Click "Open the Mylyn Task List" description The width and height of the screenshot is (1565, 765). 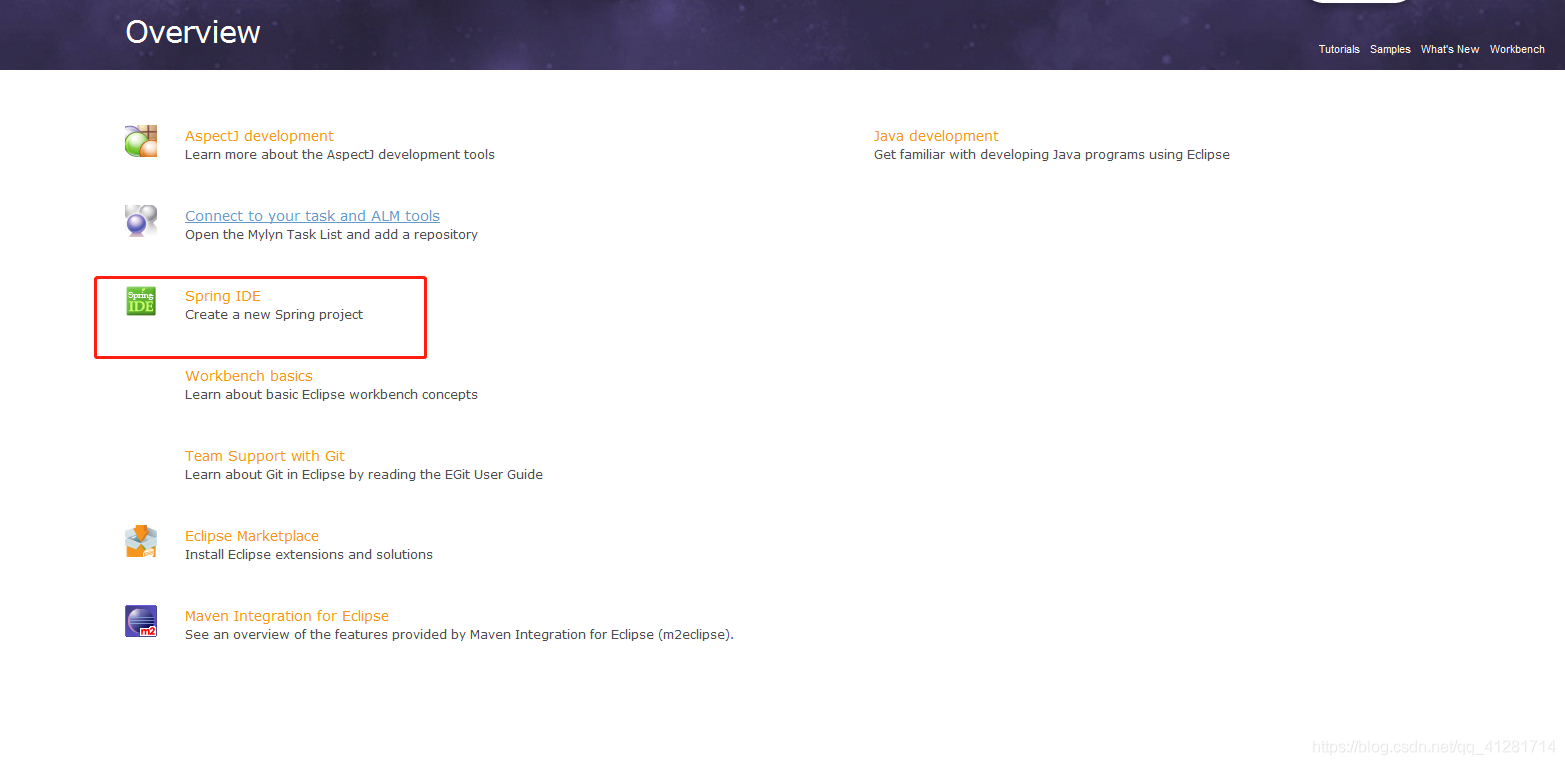(331, 235)
